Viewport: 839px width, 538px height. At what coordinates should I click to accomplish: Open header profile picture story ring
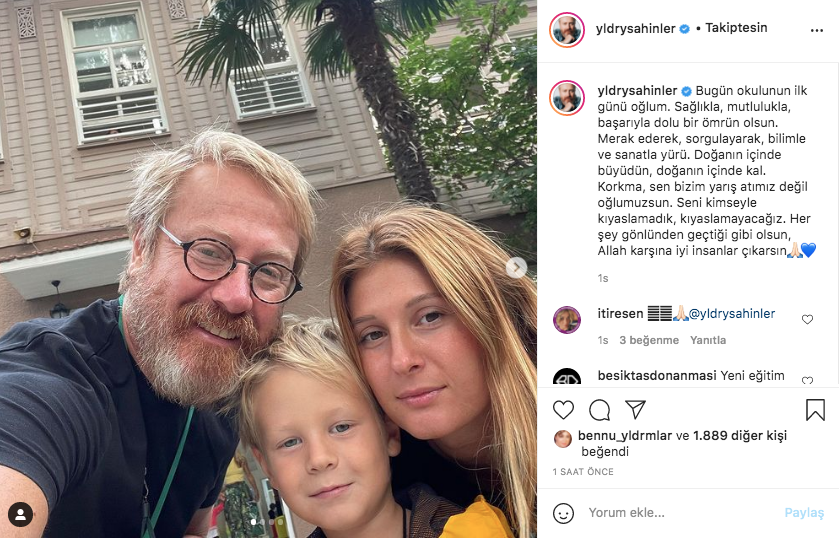point(567,30)
